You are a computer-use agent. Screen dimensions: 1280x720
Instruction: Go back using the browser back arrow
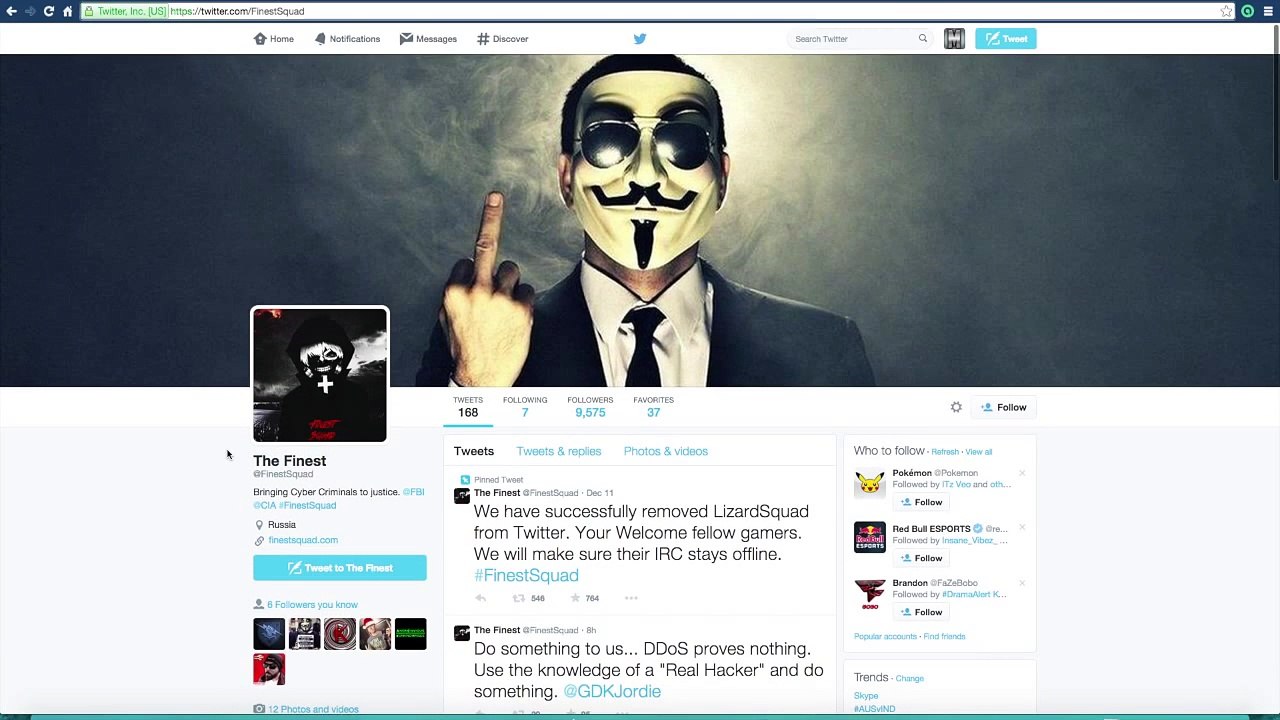(12, 11)
